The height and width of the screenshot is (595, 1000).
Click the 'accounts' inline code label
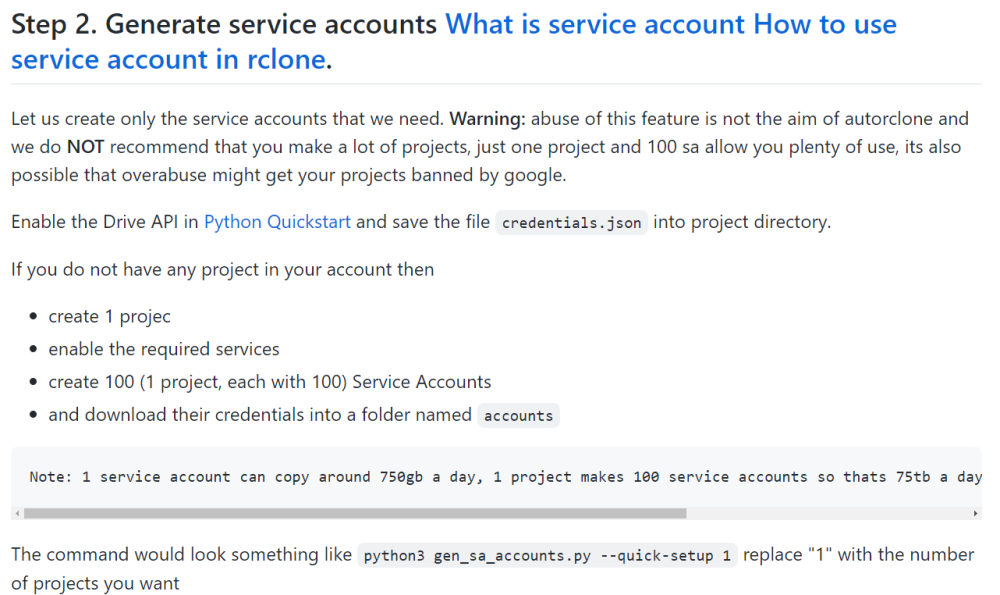pos(518,416)
